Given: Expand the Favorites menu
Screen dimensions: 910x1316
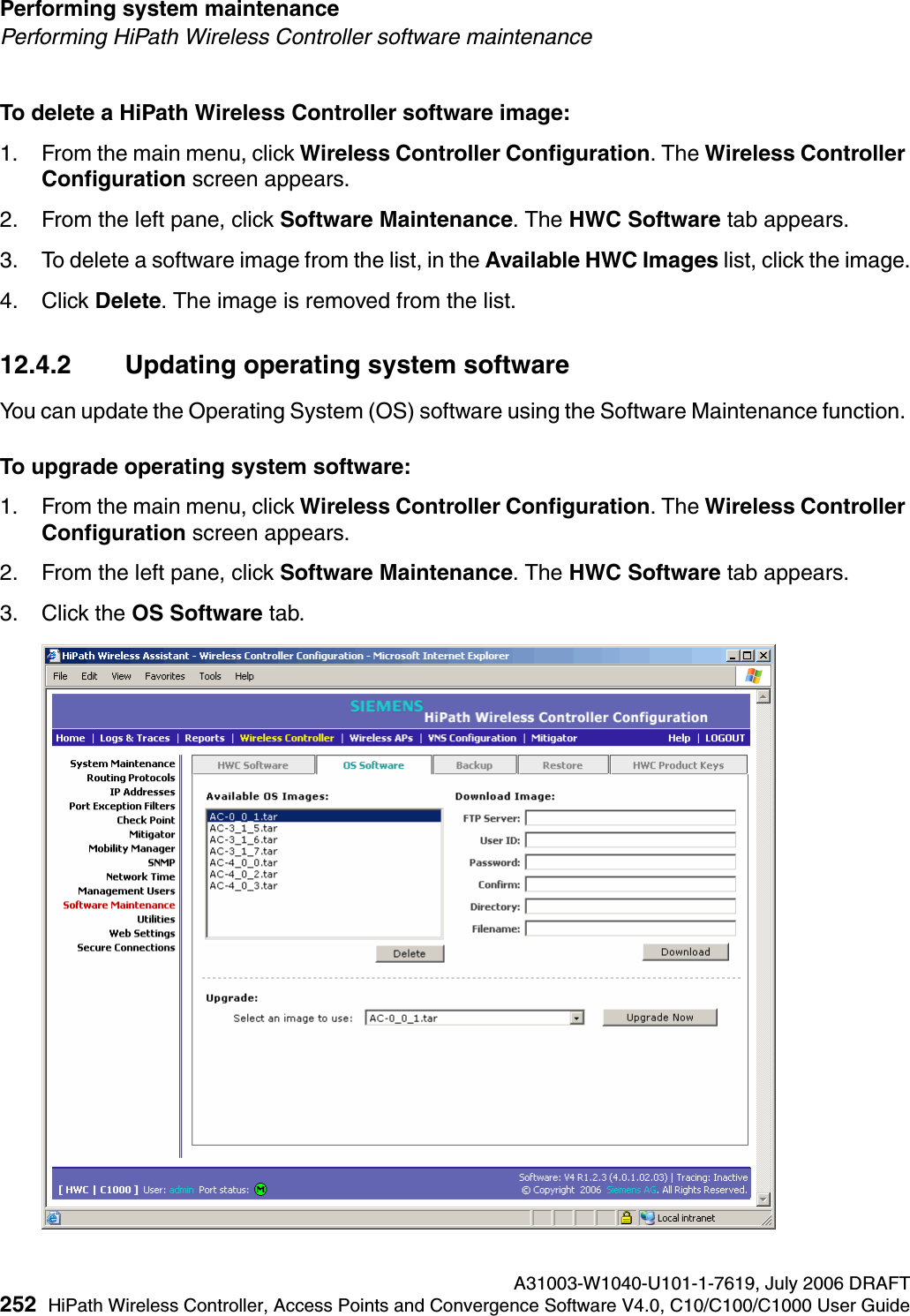Looking at the screenshot, I should coord(165,676).
